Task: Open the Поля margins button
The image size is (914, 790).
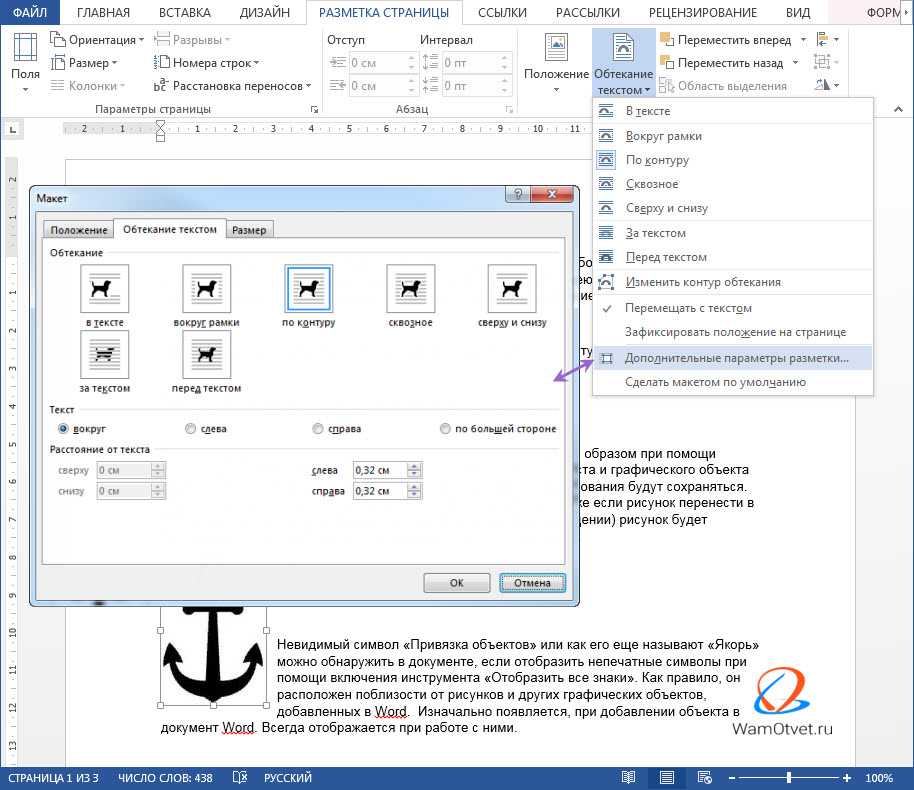Action: coord(25,63)
